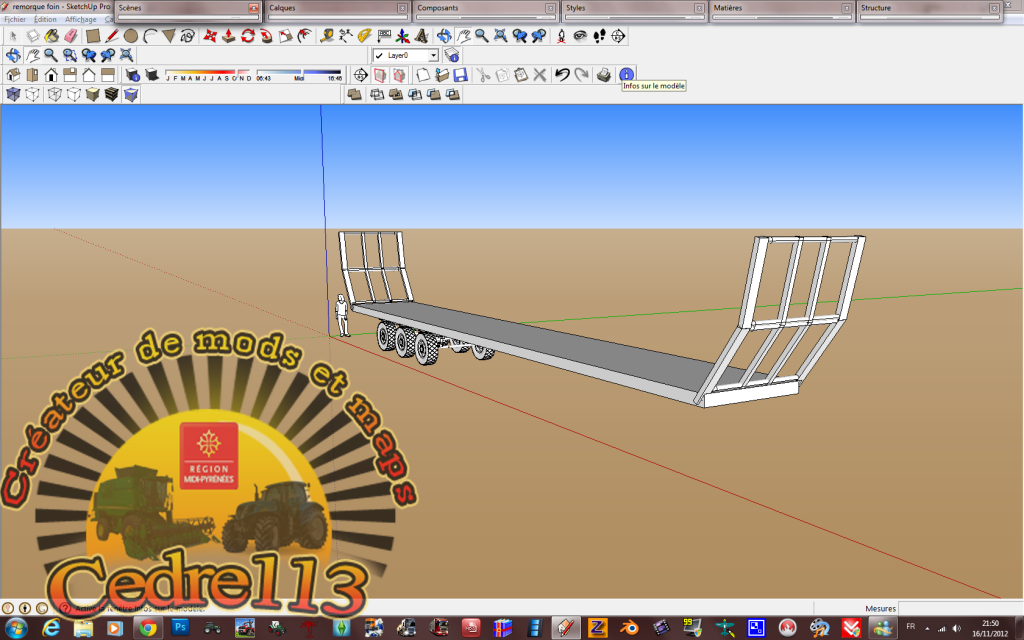1024x640 pixels.
Task: Select the Arc tool
Action: 150,36
